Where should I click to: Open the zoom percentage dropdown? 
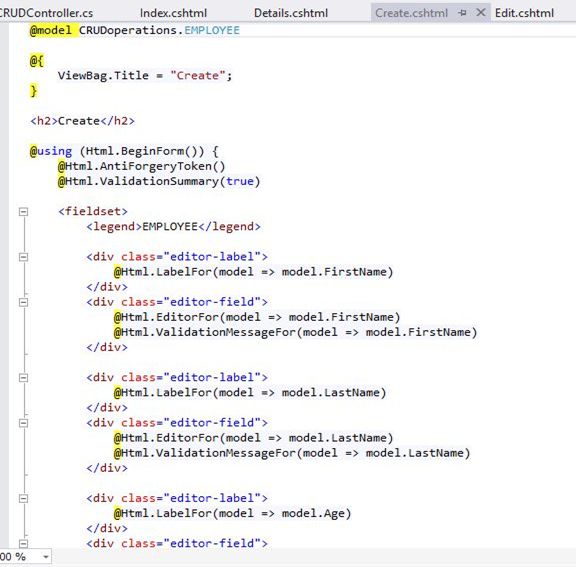pyautogui.click(x=46, y=557)
